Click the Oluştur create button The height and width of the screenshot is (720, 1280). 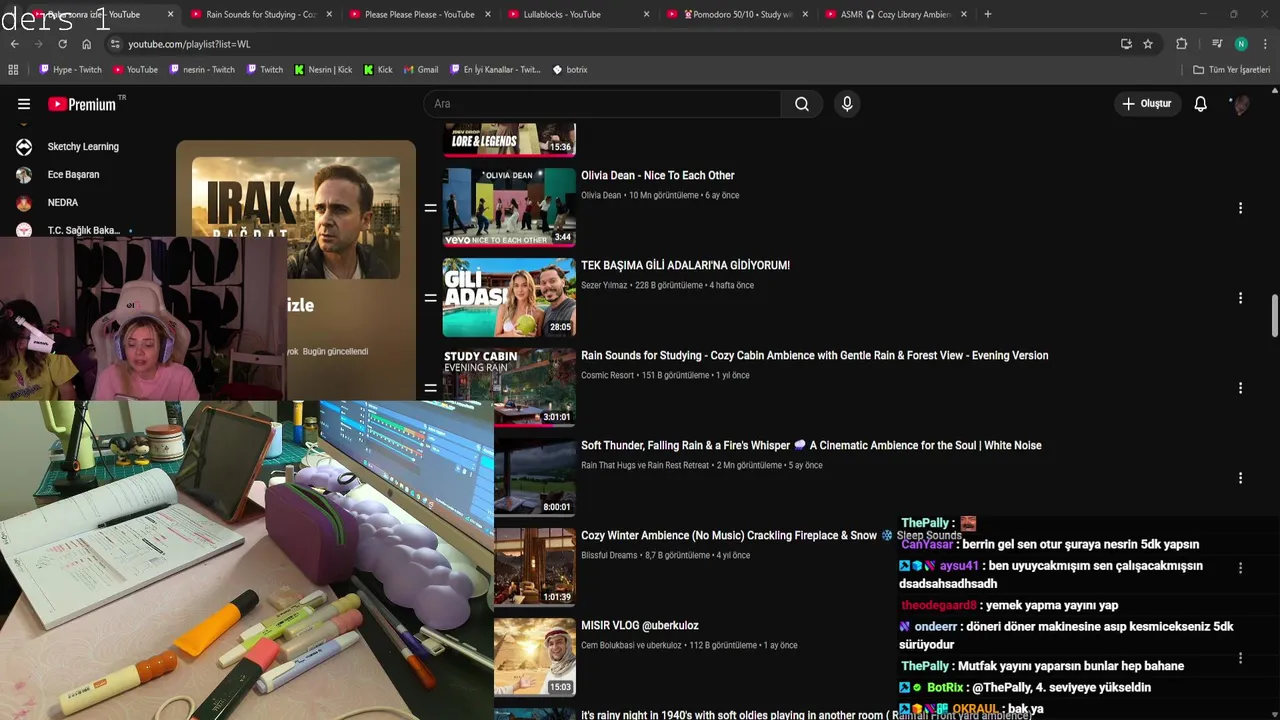(x=1148, y=104)
